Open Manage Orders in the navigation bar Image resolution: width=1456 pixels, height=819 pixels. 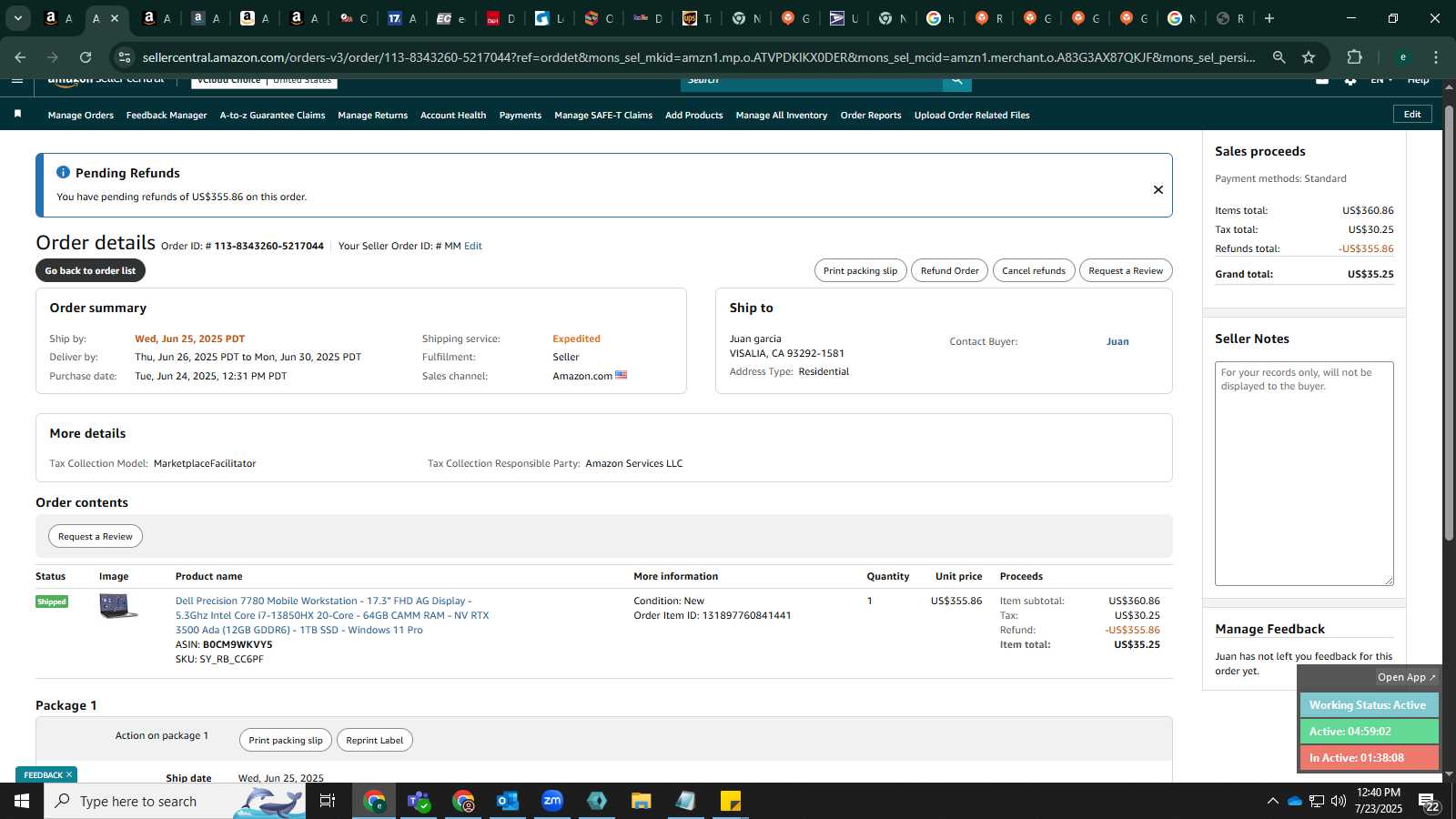[81, 116]
